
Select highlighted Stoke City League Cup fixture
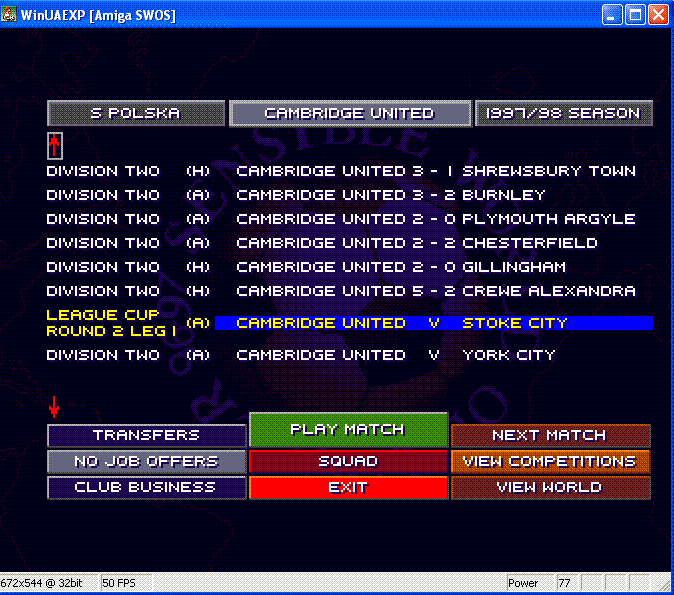(433, 323)
